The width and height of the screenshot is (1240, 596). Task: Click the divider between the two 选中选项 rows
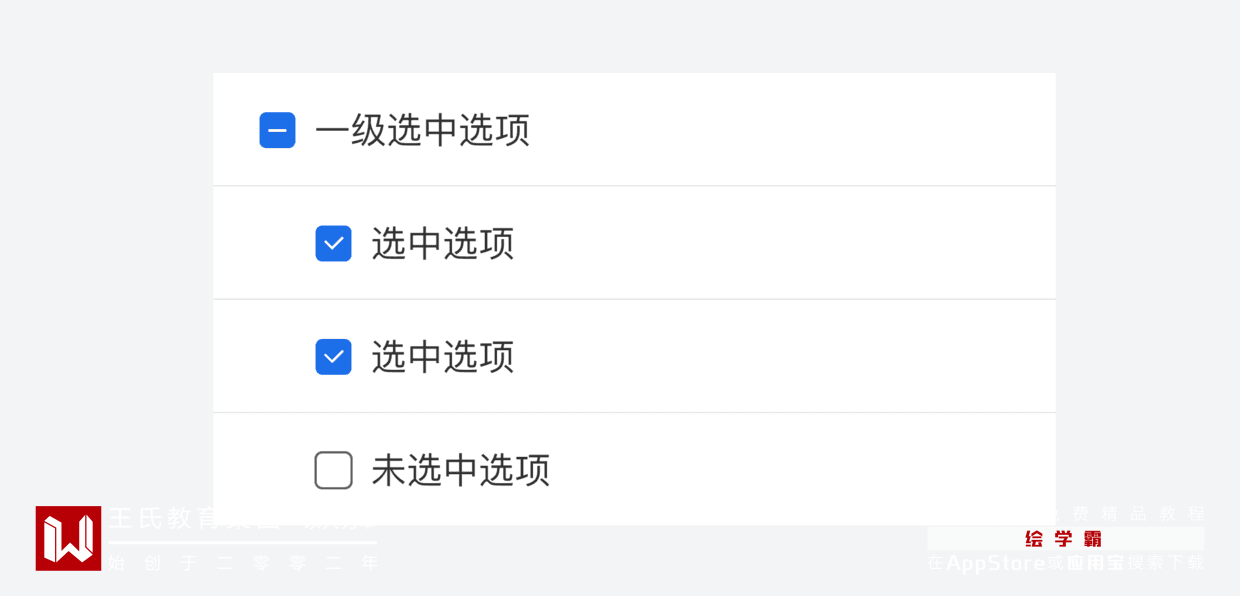tap(634, 299)
